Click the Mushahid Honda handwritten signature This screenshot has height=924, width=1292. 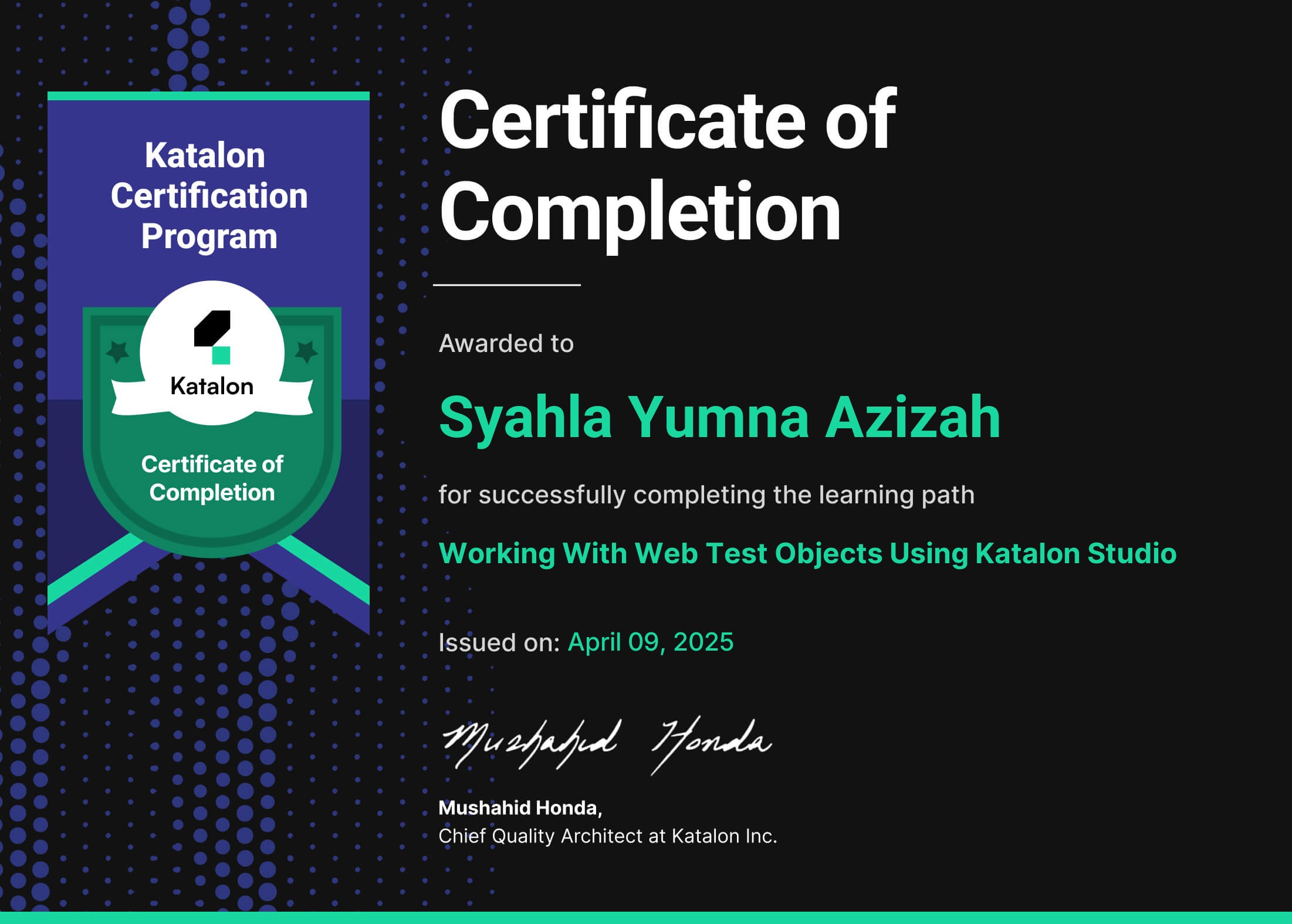point(606,743)
